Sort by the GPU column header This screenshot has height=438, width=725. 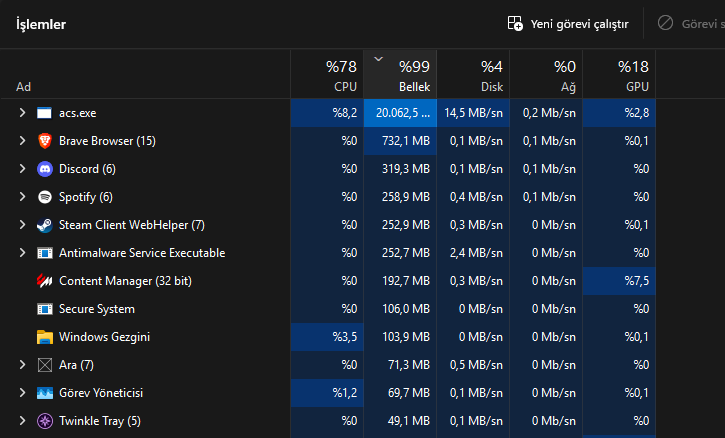(620, 76)
